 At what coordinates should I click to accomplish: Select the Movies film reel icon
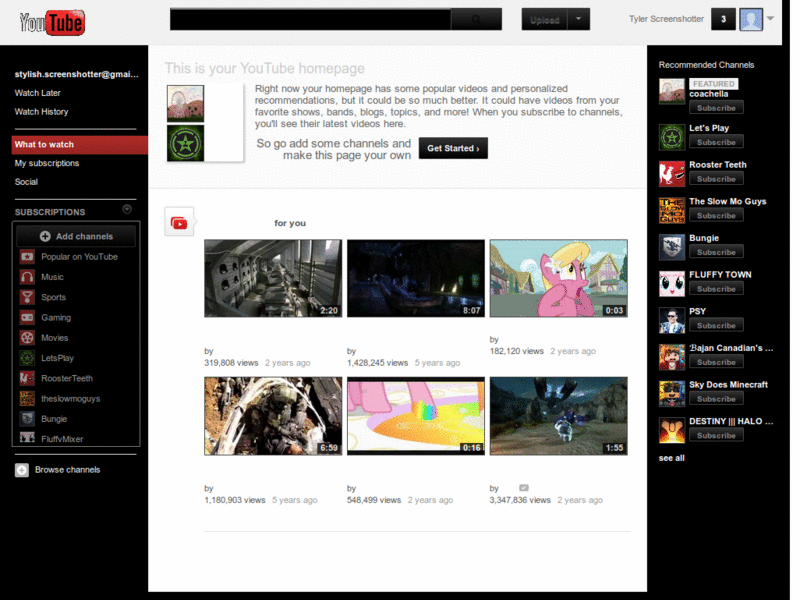click(x=27, y=338)
